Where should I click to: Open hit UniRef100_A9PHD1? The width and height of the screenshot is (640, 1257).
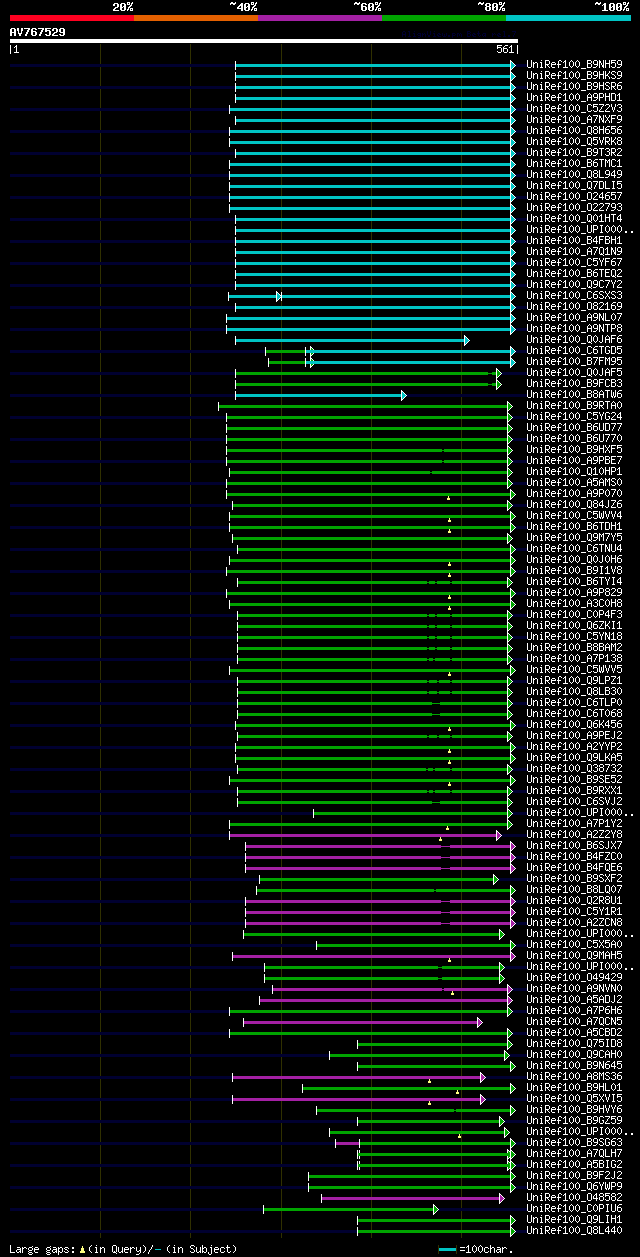click(x=574, y=97)
